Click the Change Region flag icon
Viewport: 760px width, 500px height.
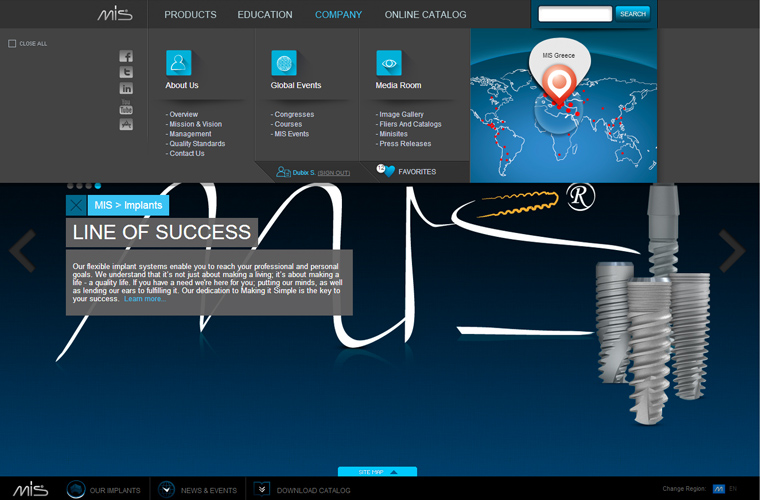click(719, 489)
